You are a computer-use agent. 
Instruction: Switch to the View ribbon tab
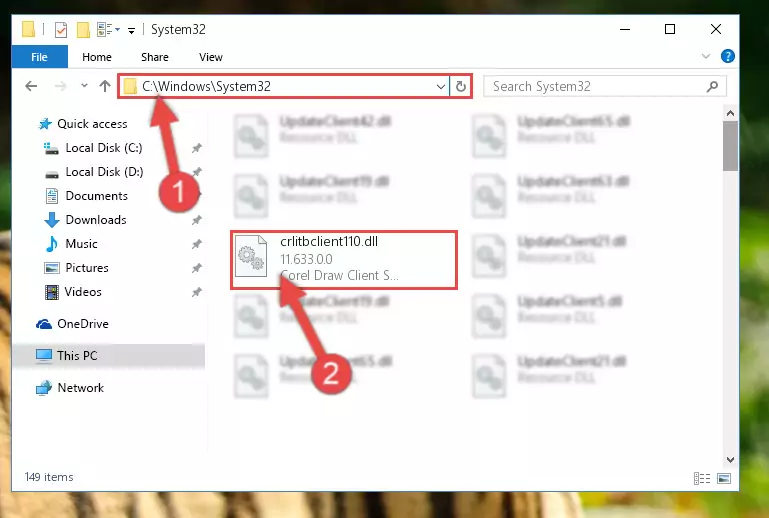(x=210, y=57)
